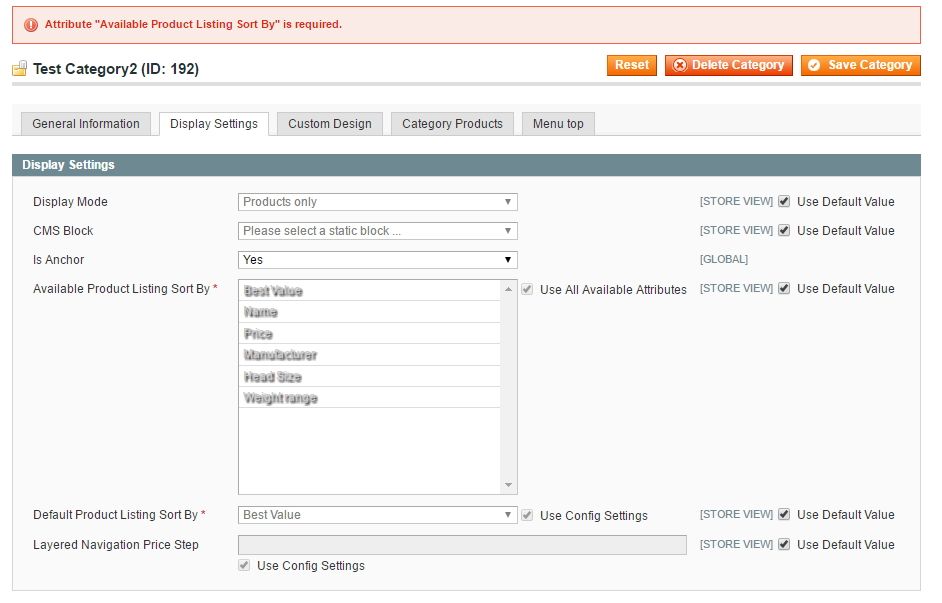Click the Reset button

631,65
